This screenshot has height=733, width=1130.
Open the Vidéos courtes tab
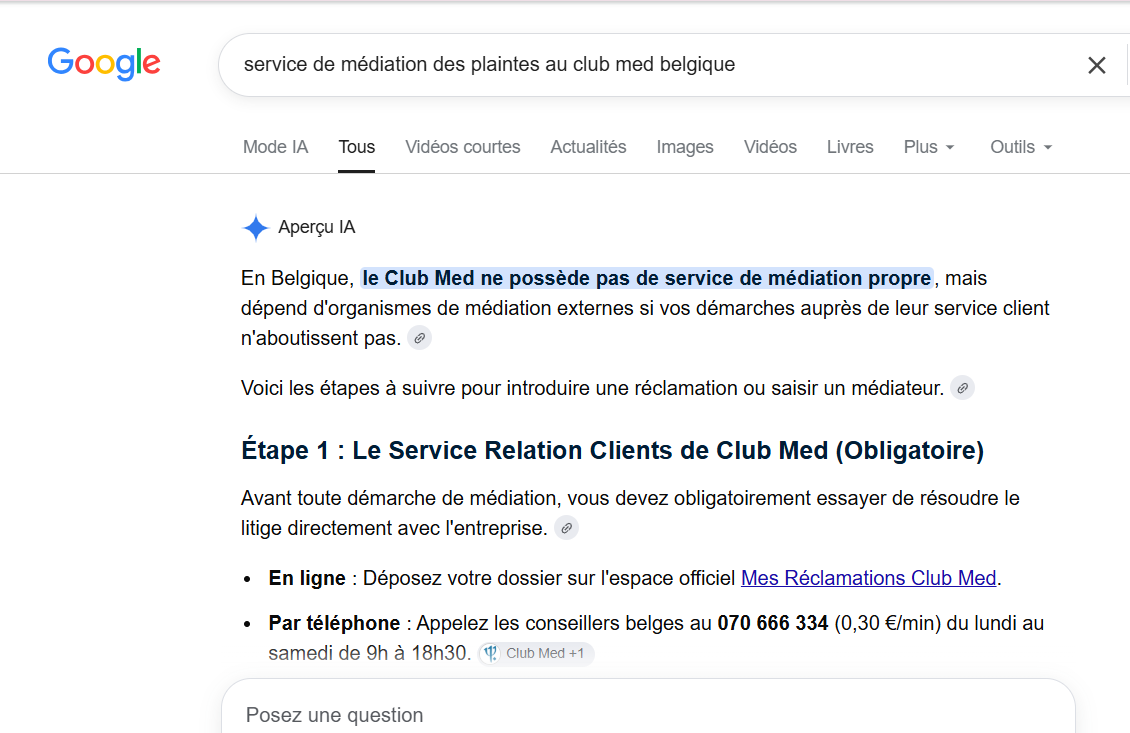point(463,147)
